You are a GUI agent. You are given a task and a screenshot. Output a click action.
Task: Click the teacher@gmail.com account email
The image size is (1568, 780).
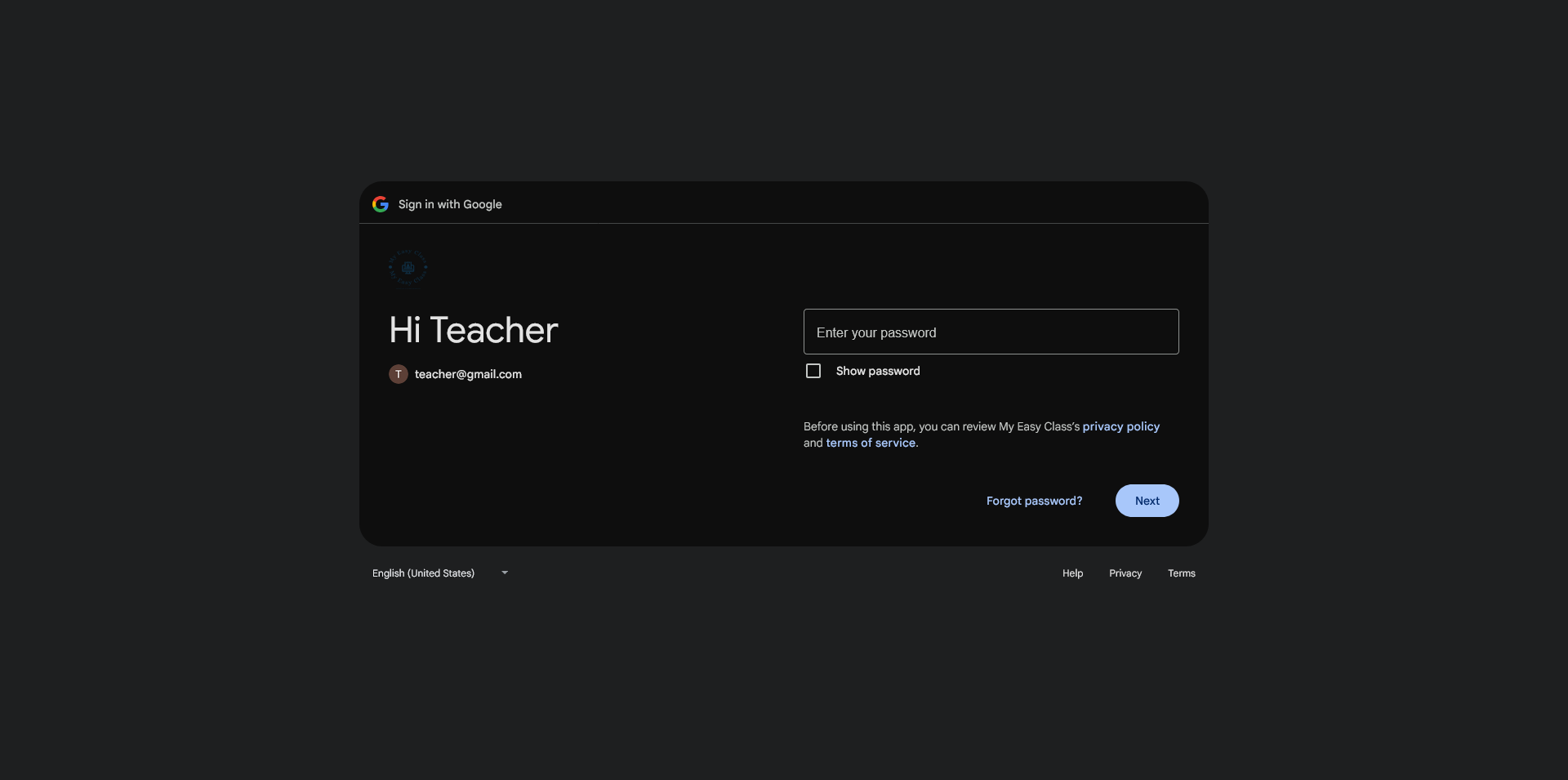click(468, 374)
